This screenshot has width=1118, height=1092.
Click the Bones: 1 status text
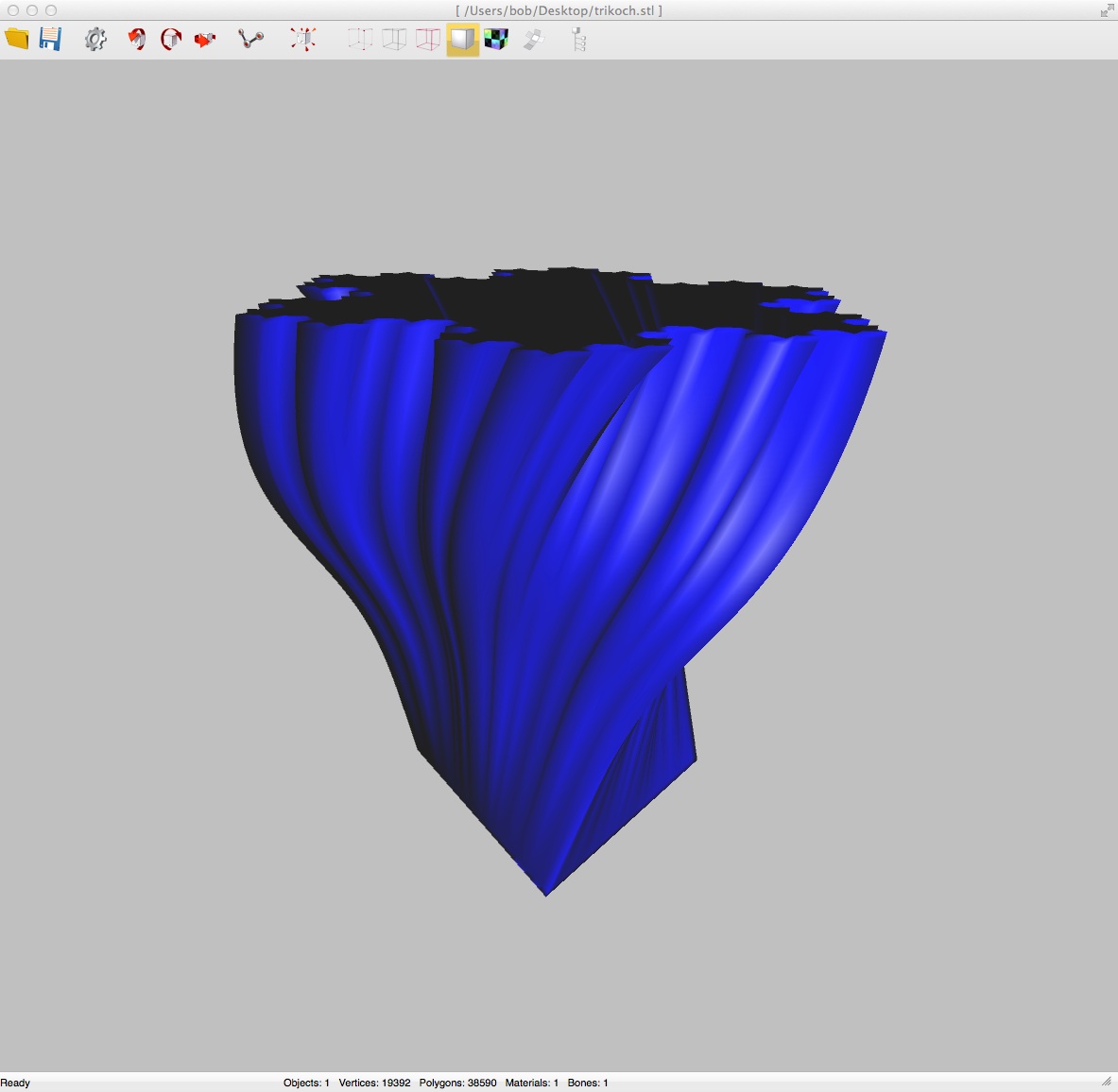click(x=588, y=1083)
